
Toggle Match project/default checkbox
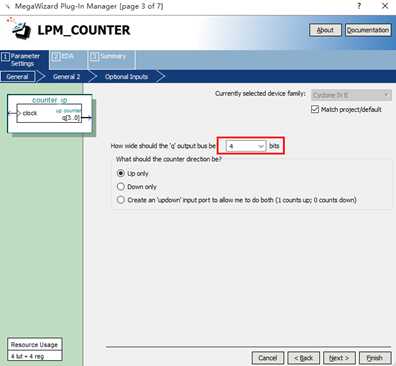coord(315,109)
